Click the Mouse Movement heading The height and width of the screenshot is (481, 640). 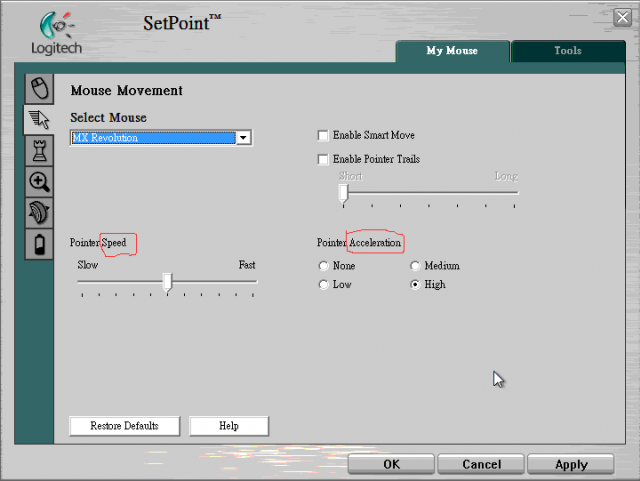[127, 90]
